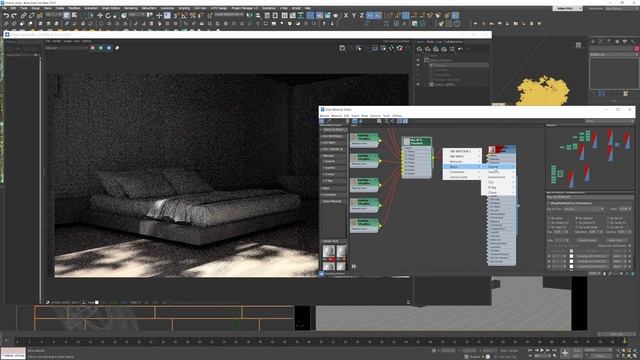
Task: Activate the Select and Rotate tool
Action: (108, 16)
